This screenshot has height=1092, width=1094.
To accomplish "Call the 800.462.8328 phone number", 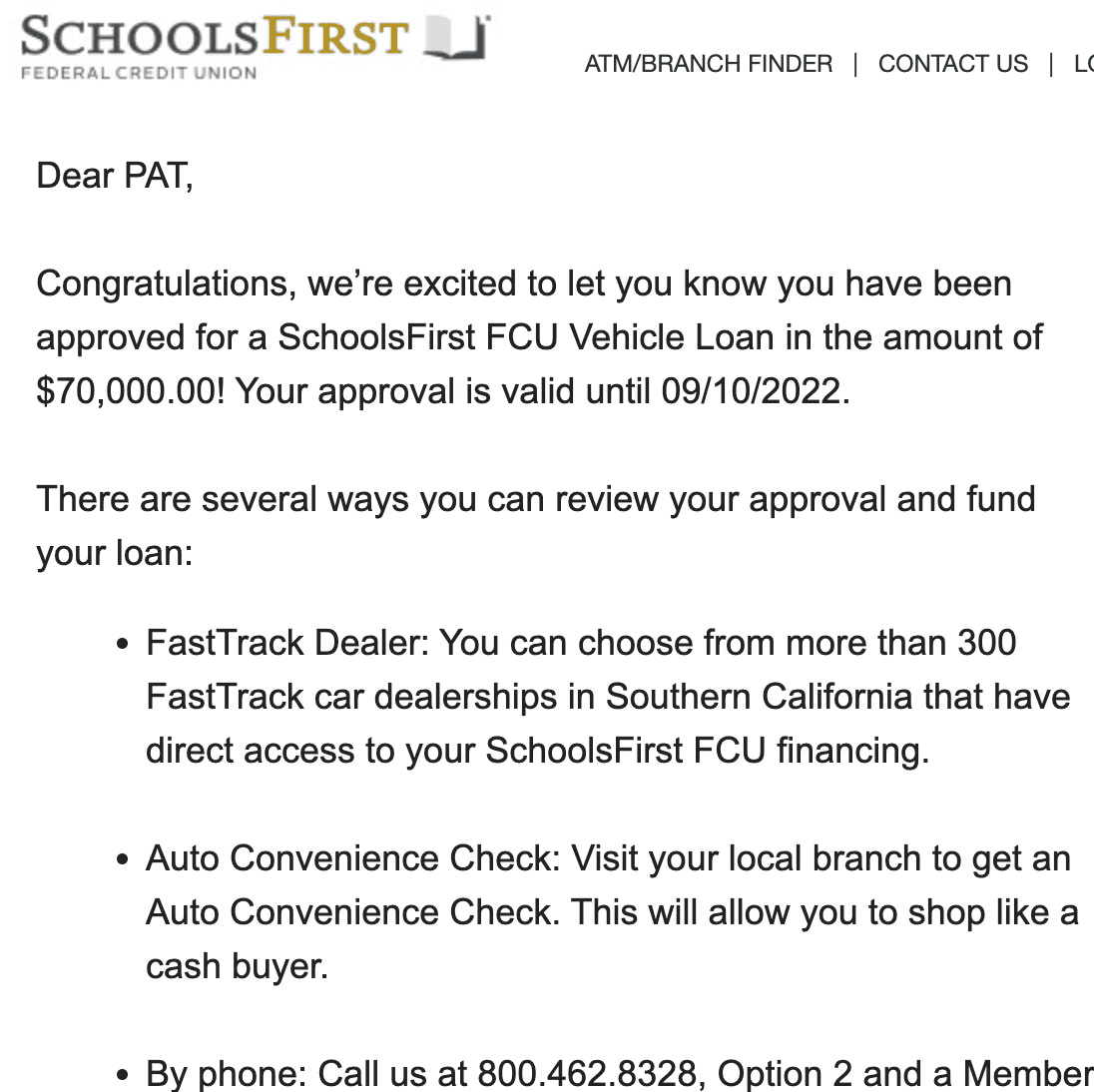I will click(x=586, y=1074).
